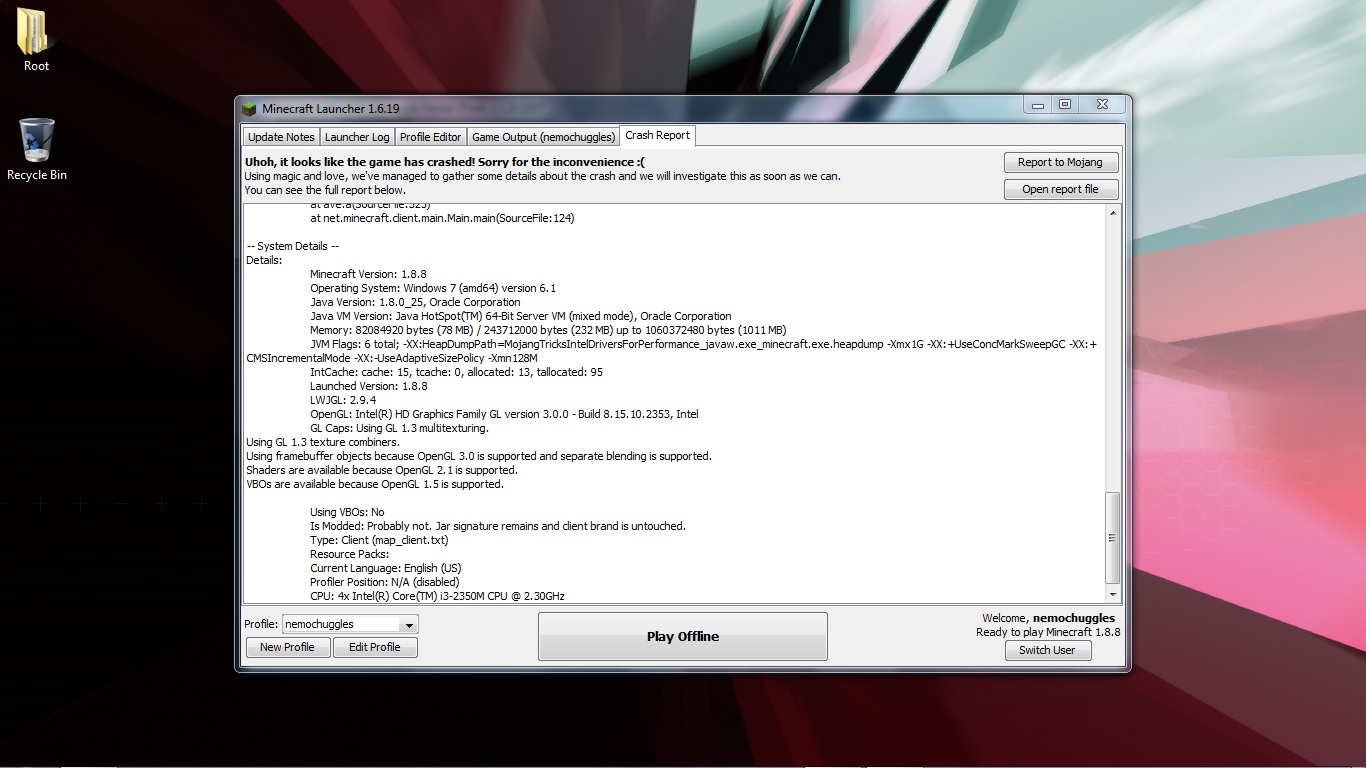Click the Play Offline button
The height and width of the screenshot is (768, 1366).
[x=683, y=636]
